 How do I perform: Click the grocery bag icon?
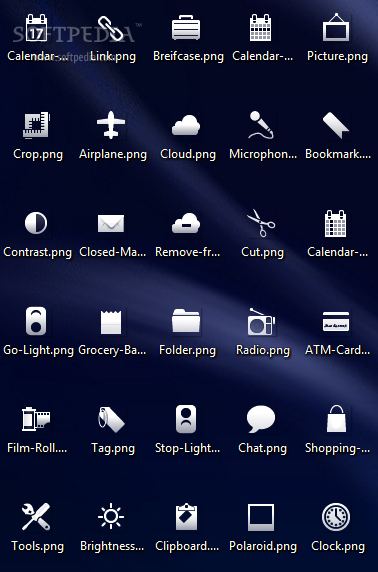pos(111,322)
